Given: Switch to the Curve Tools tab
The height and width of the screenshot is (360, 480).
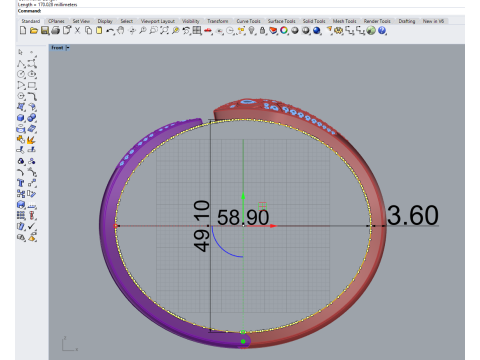Looking at the screenshot, I should [x=248, y=21].
